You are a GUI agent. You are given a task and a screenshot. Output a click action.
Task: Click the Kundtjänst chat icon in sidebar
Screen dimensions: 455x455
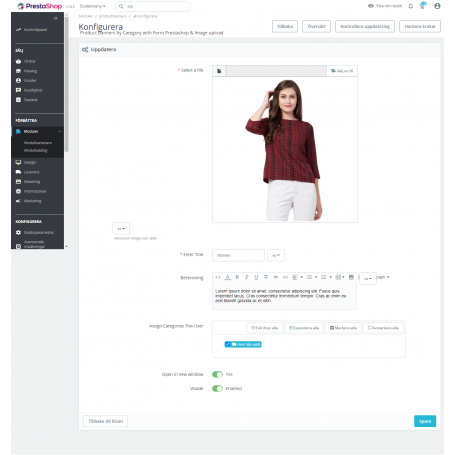tap(18, 90)
